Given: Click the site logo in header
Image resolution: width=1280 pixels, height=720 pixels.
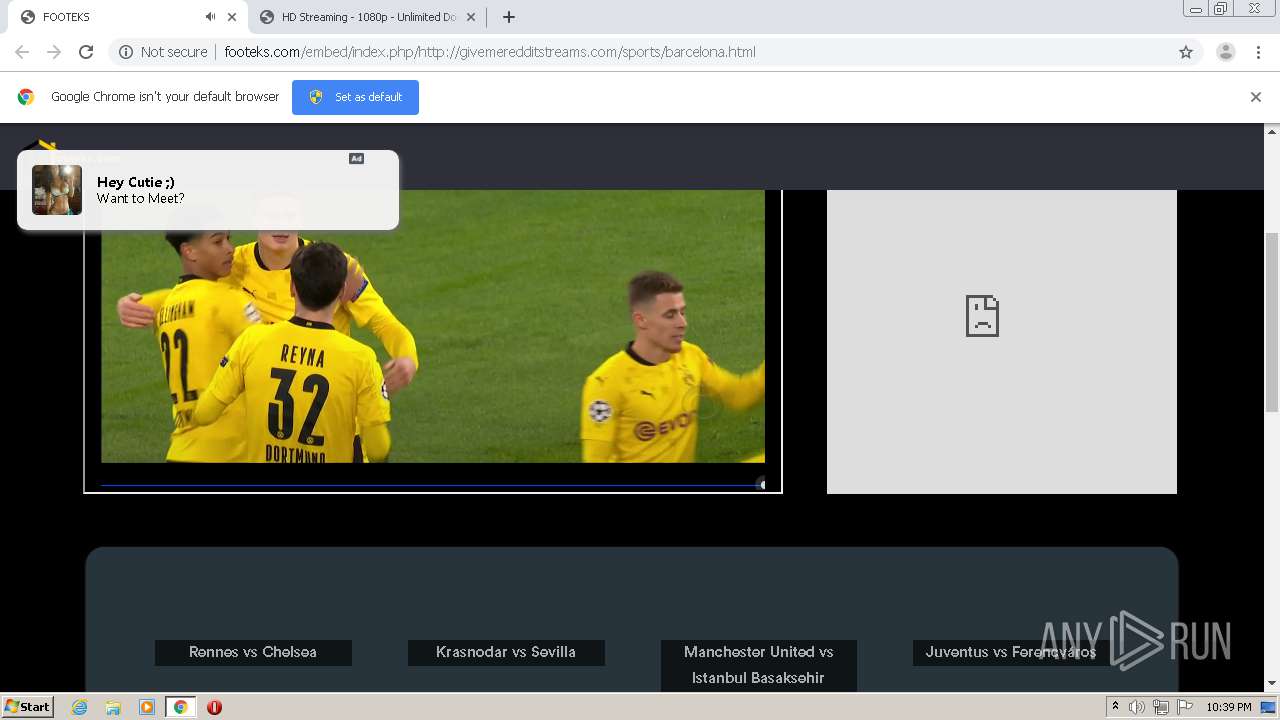Looking at the screenshot, I should [40, 146].
